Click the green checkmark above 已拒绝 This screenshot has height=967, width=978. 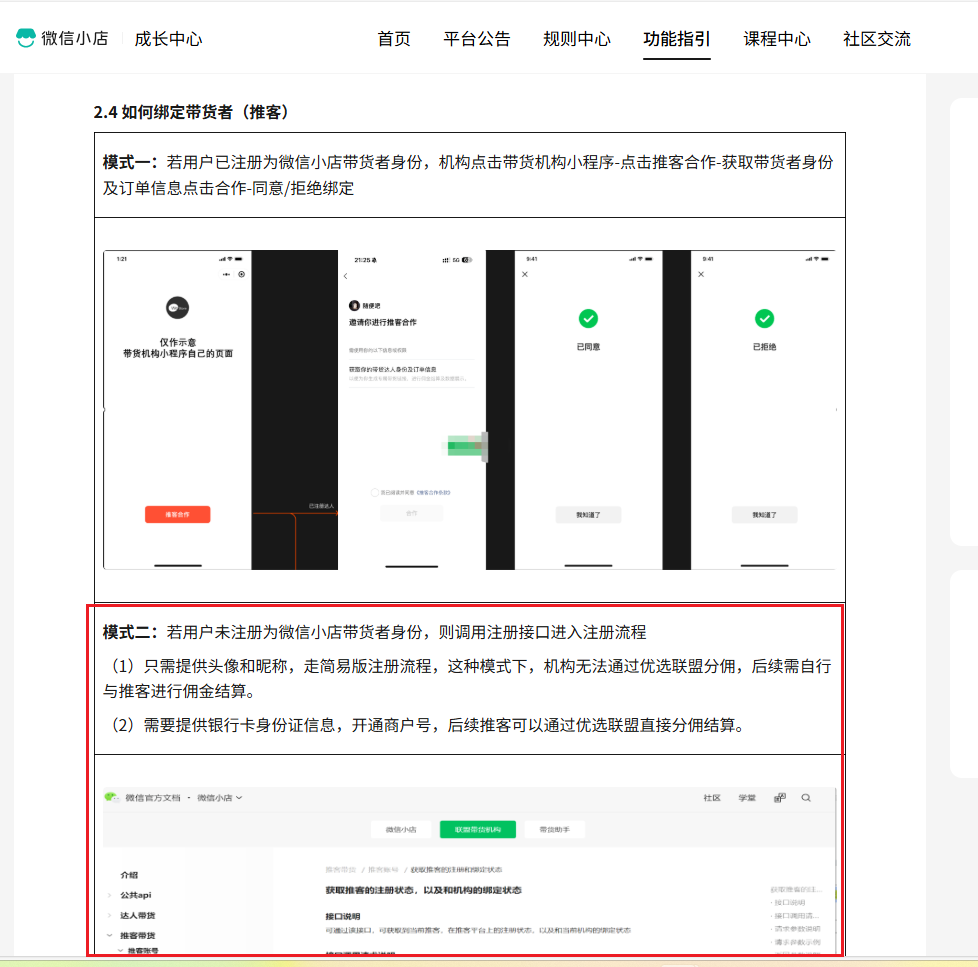(765, 319)
